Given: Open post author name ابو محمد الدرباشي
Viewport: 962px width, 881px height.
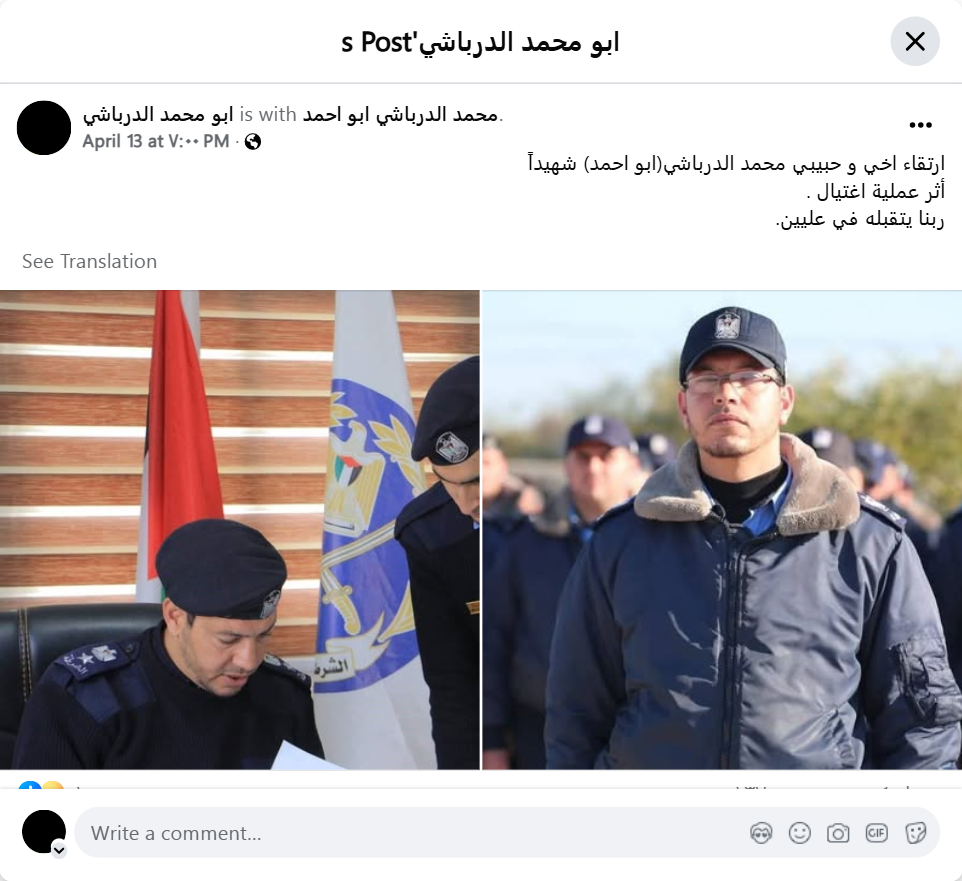Looking at the screenshot, I should (158, 115).
